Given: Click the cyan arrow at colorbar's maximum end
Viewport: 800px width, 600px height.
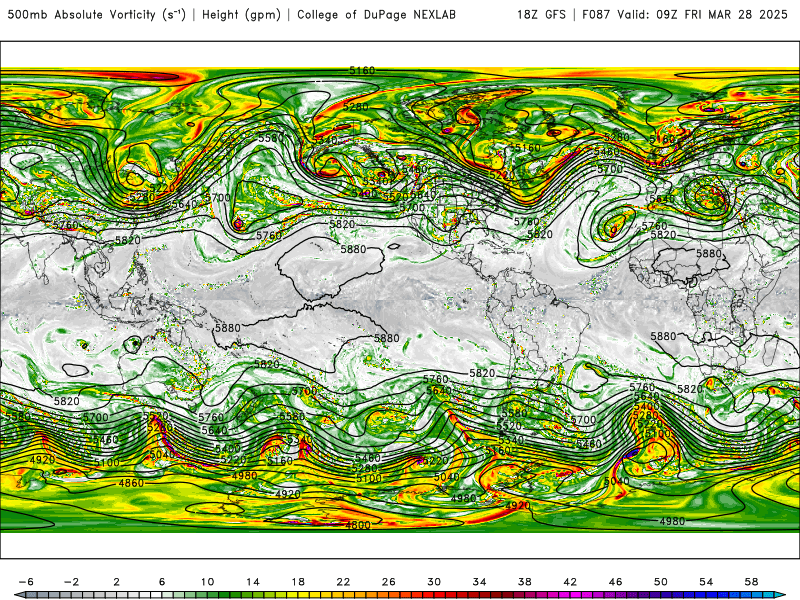Looking at the screenshot, I should (x=782, y=595).
